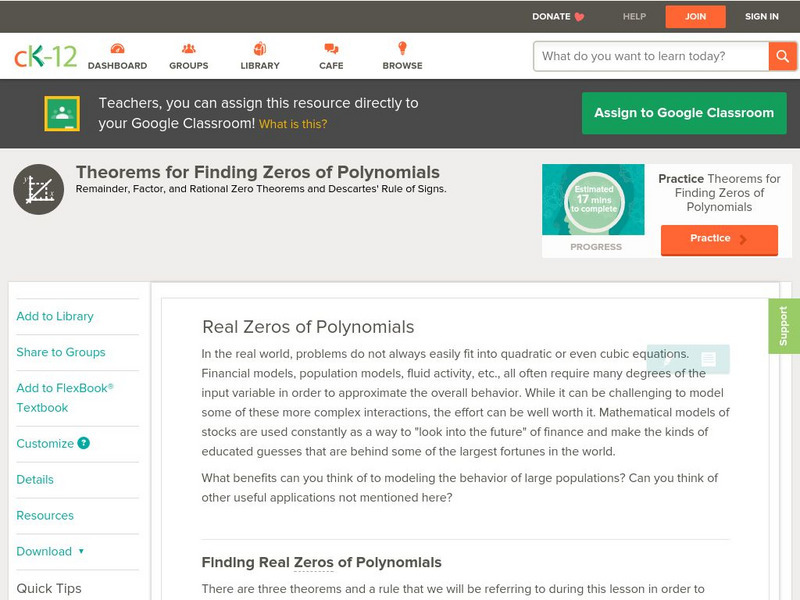Click the practice thumbnail image
Image resolution: width=800 pixels, height=600 pixels.
[593, 199]
